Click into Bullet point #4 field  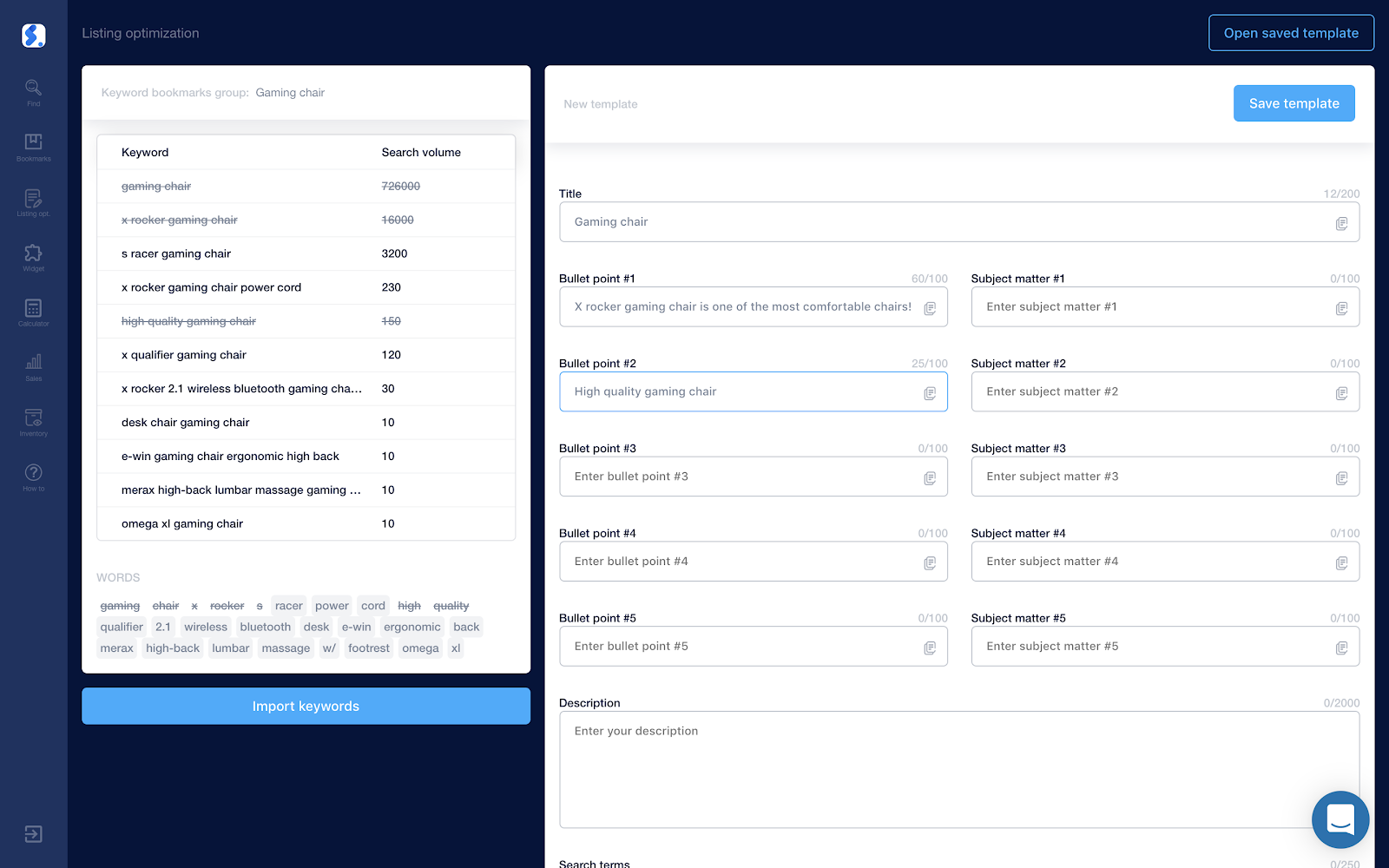pyautogui.click(x=754, y=562)
